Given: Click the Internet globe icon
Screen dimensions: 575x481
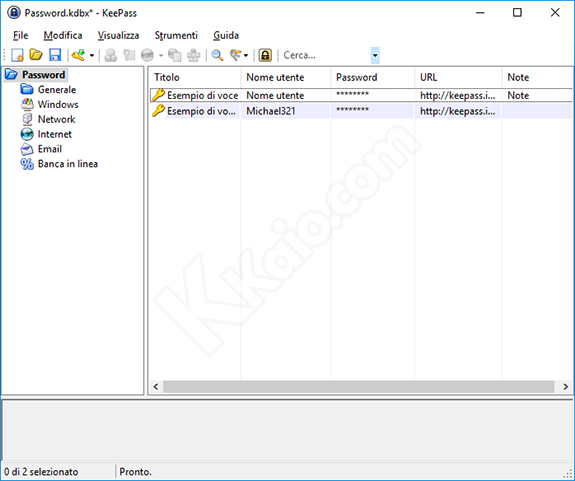Looking at the screenshot, I should 27,134.
